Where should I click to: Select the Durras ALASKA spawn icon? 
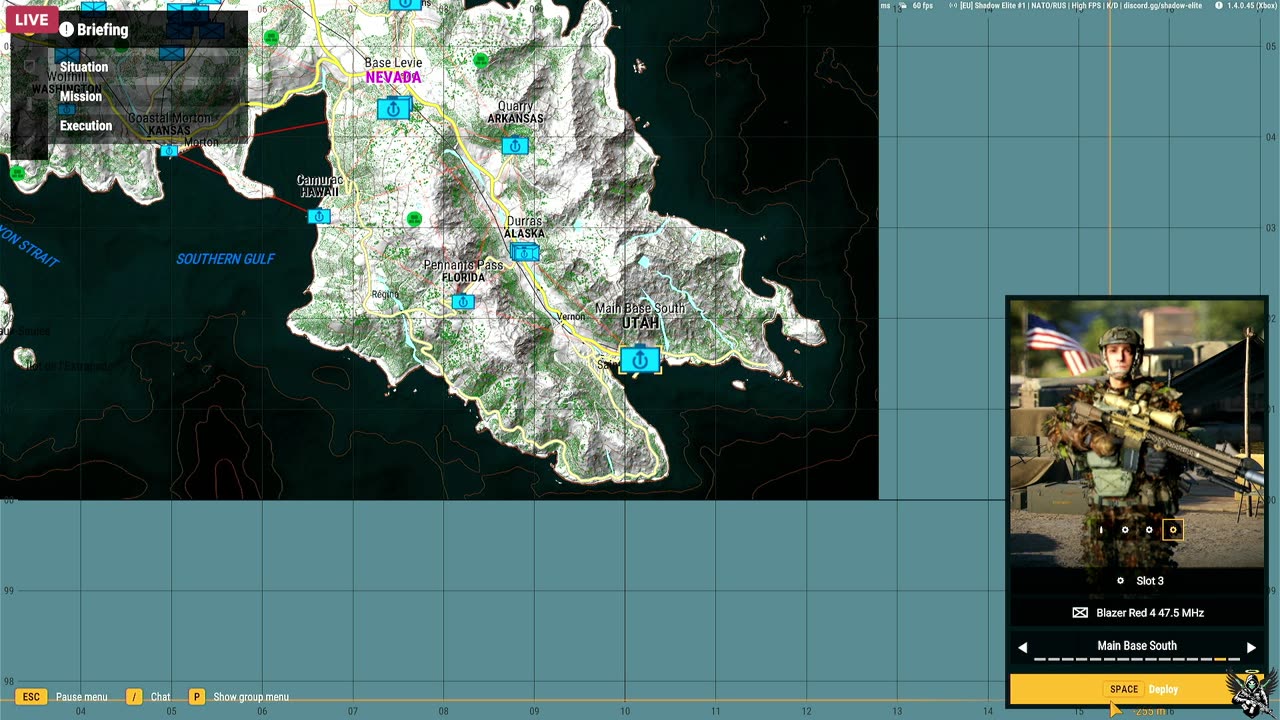pyautogui.click(x=525, y=252)
